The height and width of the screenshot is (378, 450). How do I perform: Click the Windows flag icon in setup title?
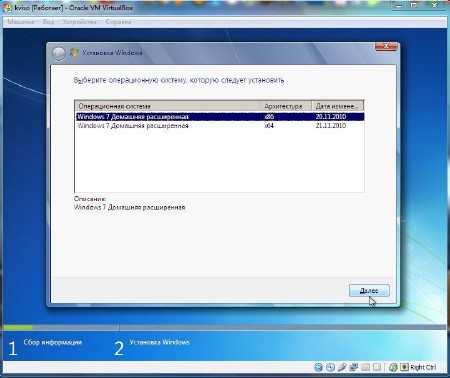point(74,53)
